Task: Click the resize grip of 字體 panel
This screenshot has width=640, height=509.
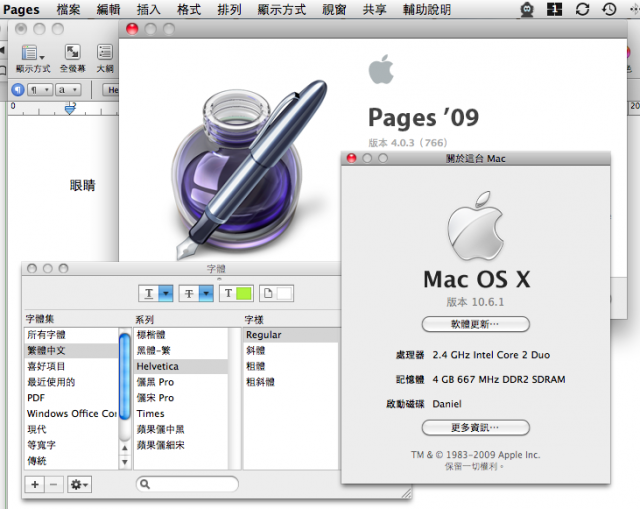Action: click(407, 493)
